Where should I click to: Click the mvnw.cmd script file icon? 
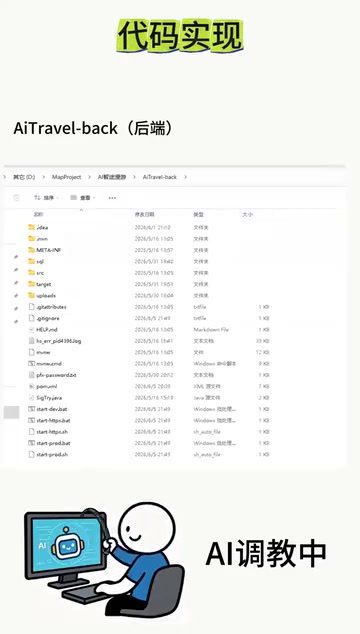point(32,363)
